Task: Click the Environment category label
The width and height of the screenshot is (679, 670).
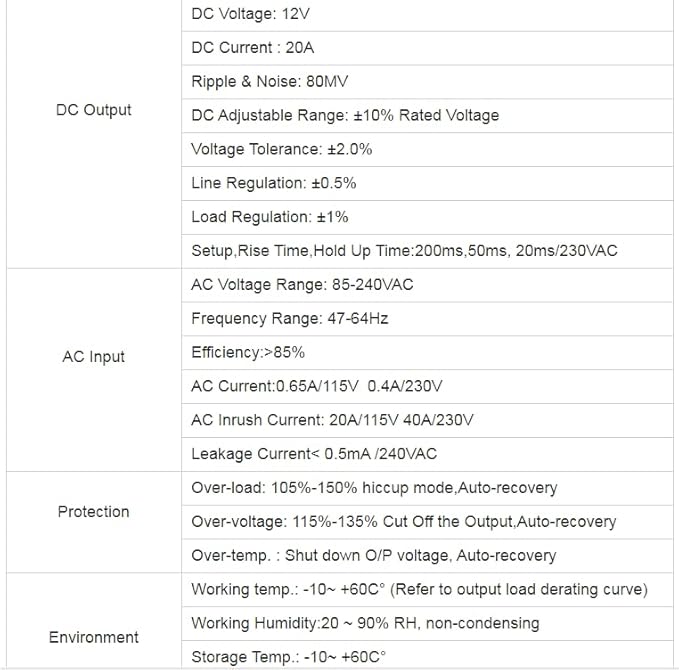Action: click(x=93, y=637)
